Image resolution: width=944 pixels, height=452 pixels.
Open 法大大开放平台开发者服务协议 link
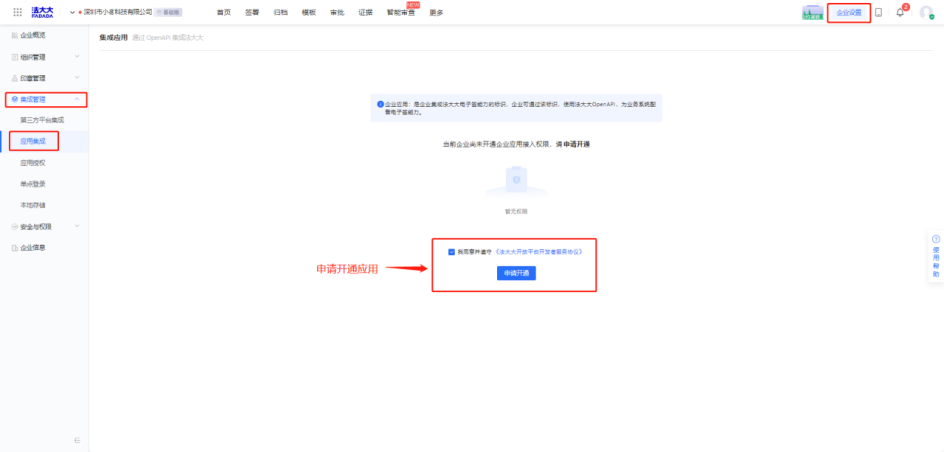538,252
